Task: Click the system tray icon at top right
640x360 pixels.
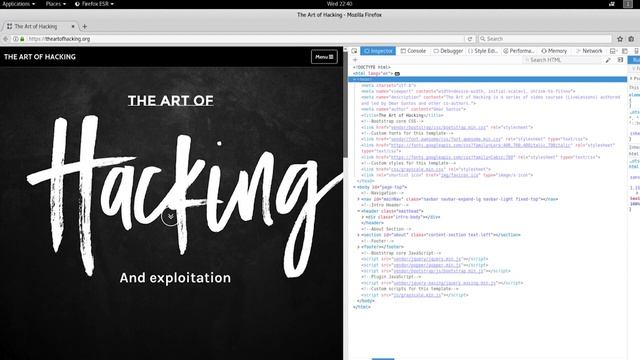Action: pyautogui.click(x=628, y=4)
